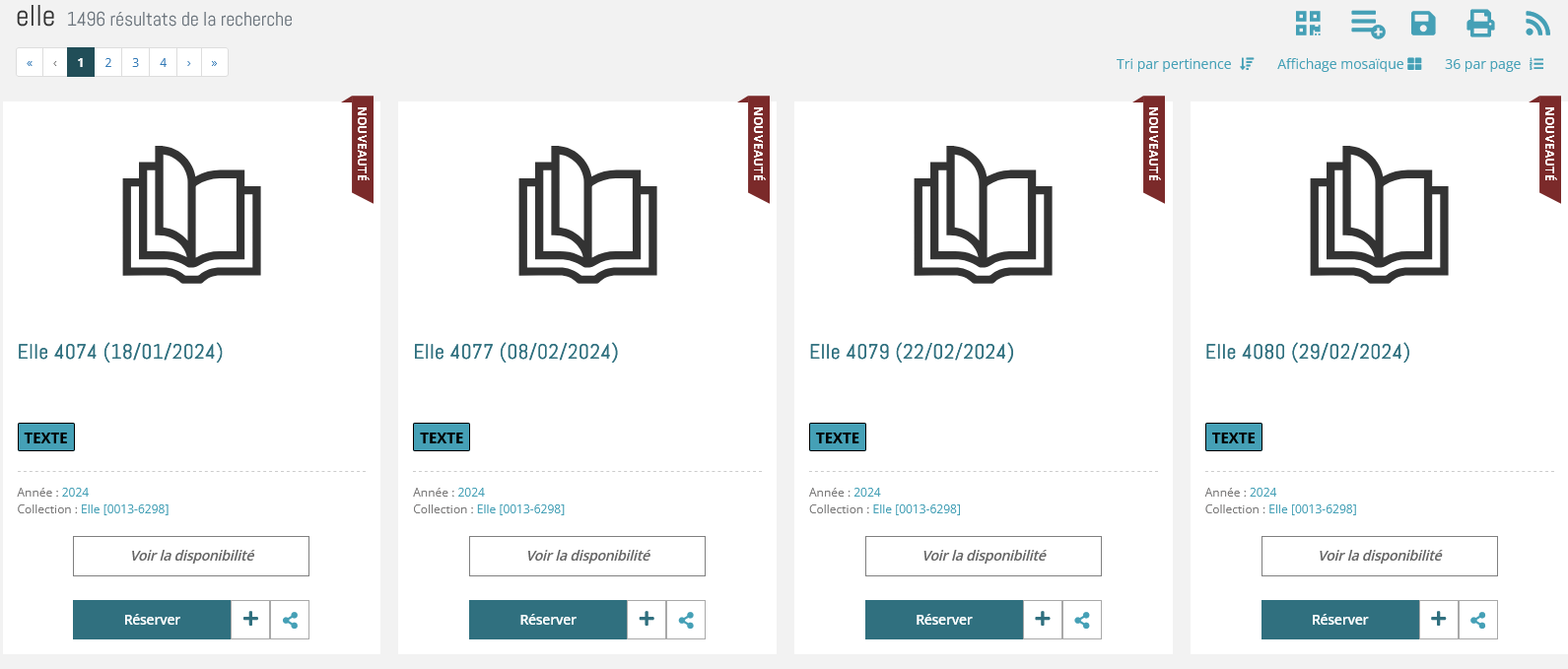The image size is (1568, 669).
Task: Go to results page 2
Action: coord(108,62)
